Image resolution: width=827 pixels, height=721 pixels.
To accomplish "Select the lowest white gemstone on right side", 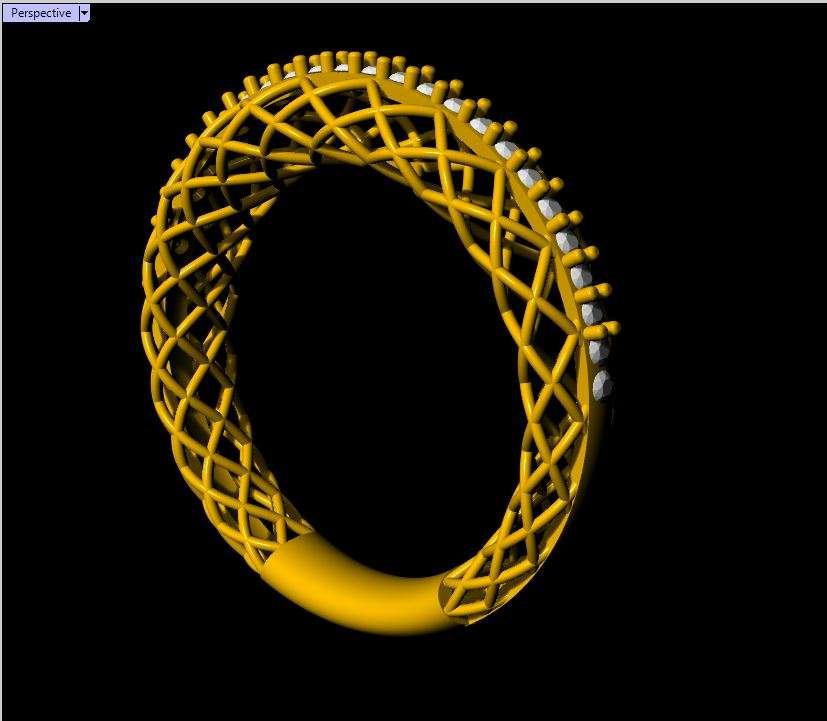I will 604,384.
